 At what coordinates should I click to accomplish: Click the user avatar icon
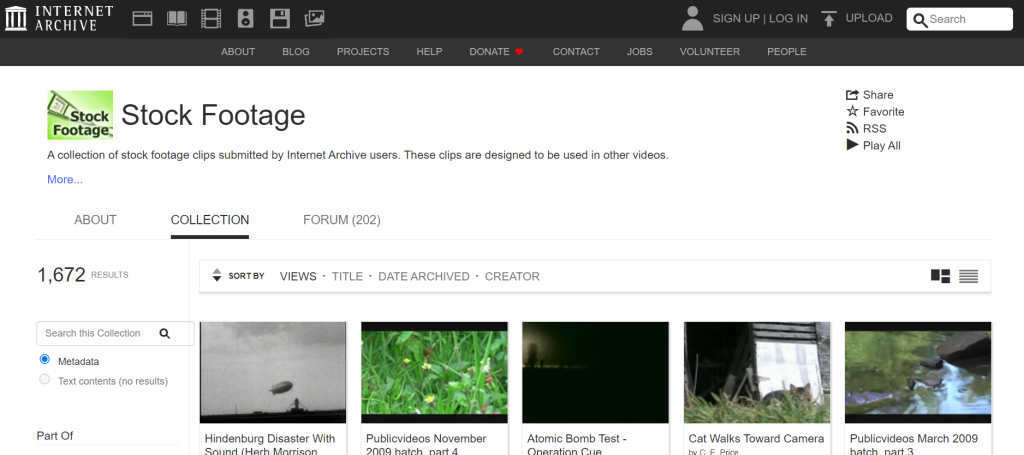692,18
